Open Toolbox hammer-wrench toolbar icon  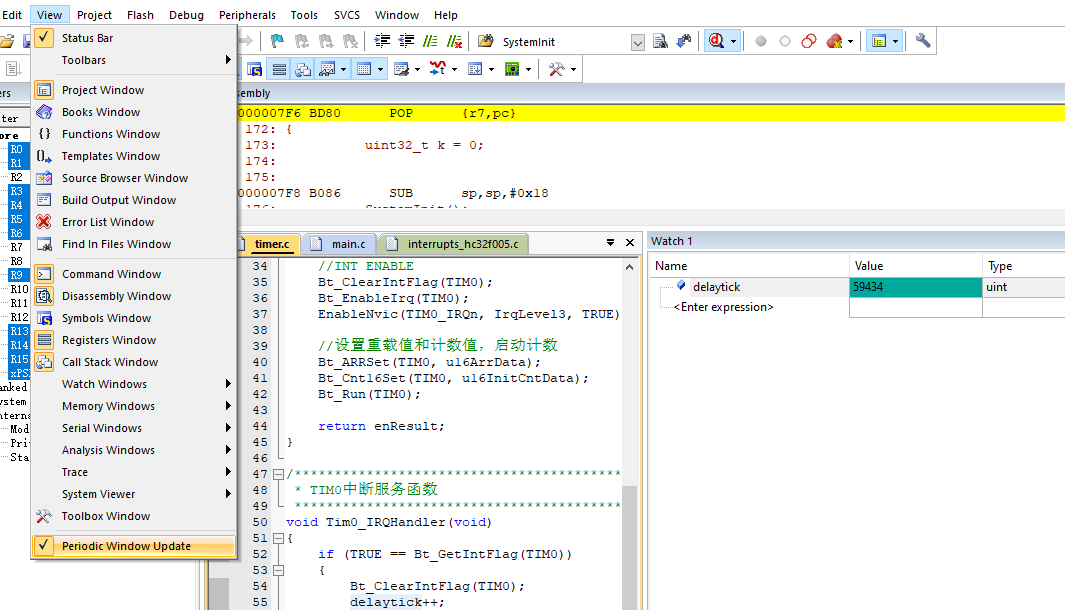click(556, 69)
